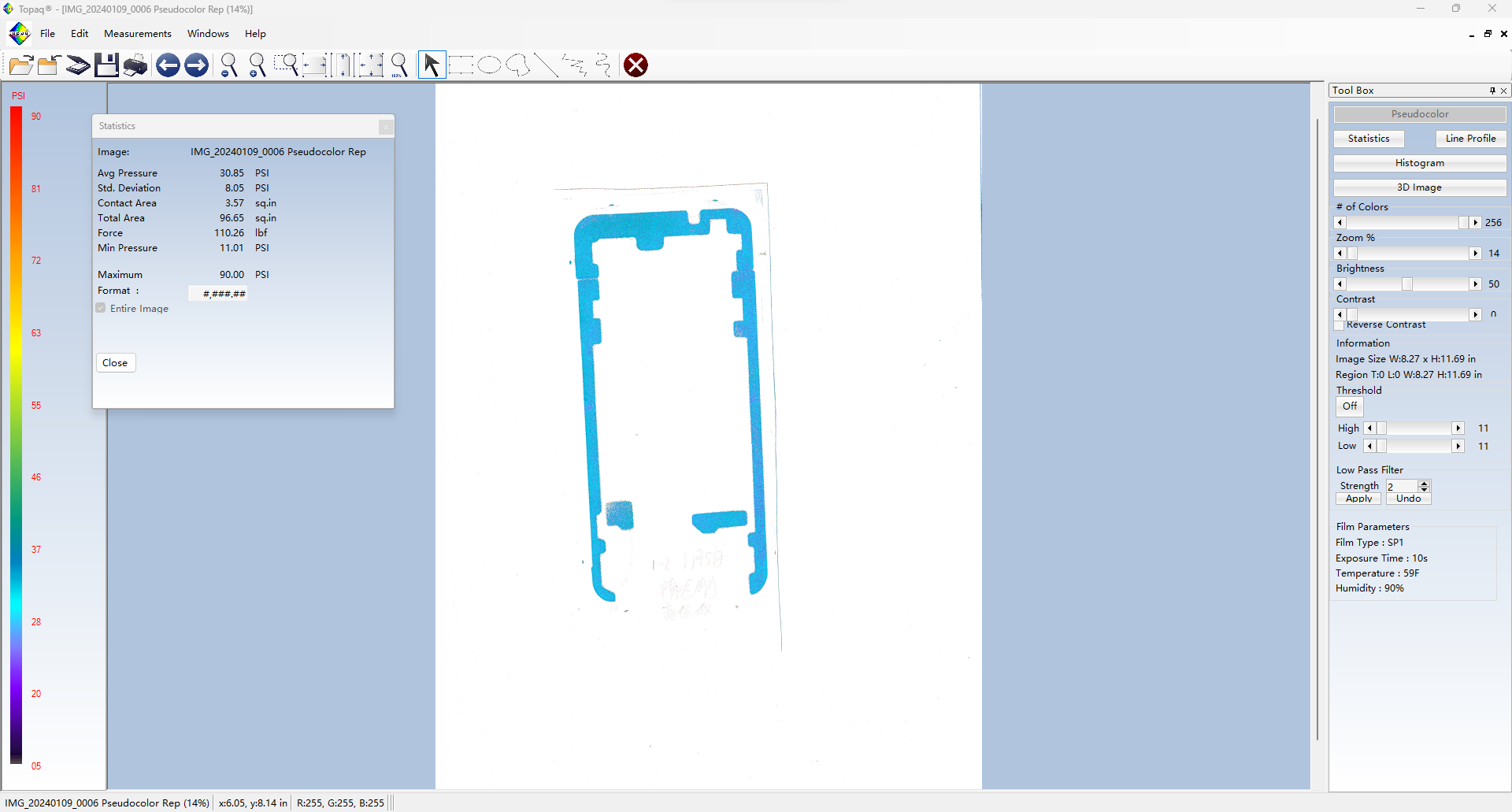
Task: Click the red X cancel icon
Action: click(x=636, y=65)
